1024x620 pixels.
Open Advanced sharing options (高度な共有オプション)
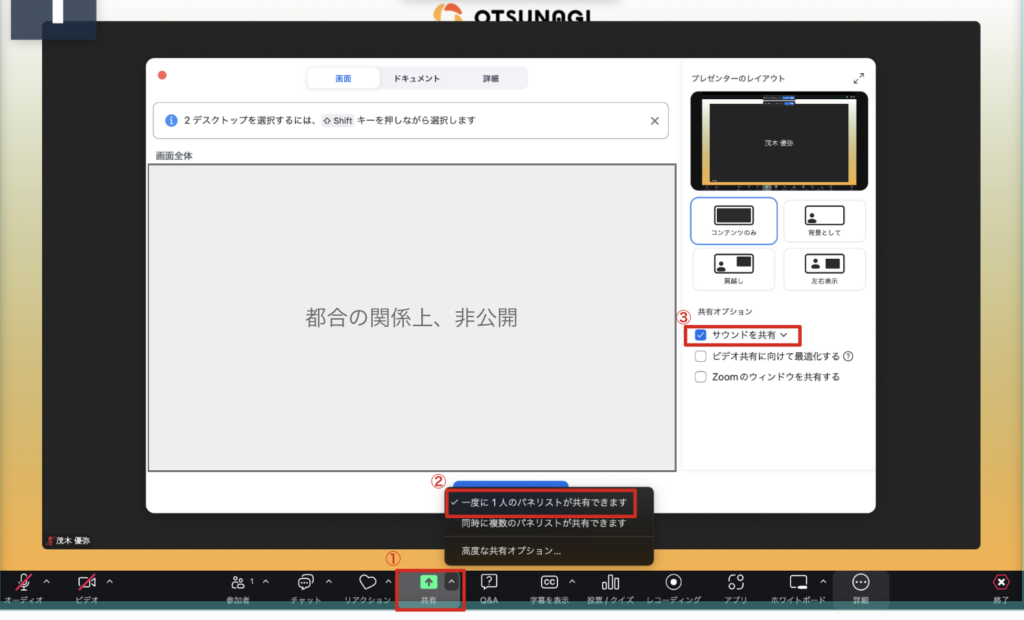click(511, 550)
